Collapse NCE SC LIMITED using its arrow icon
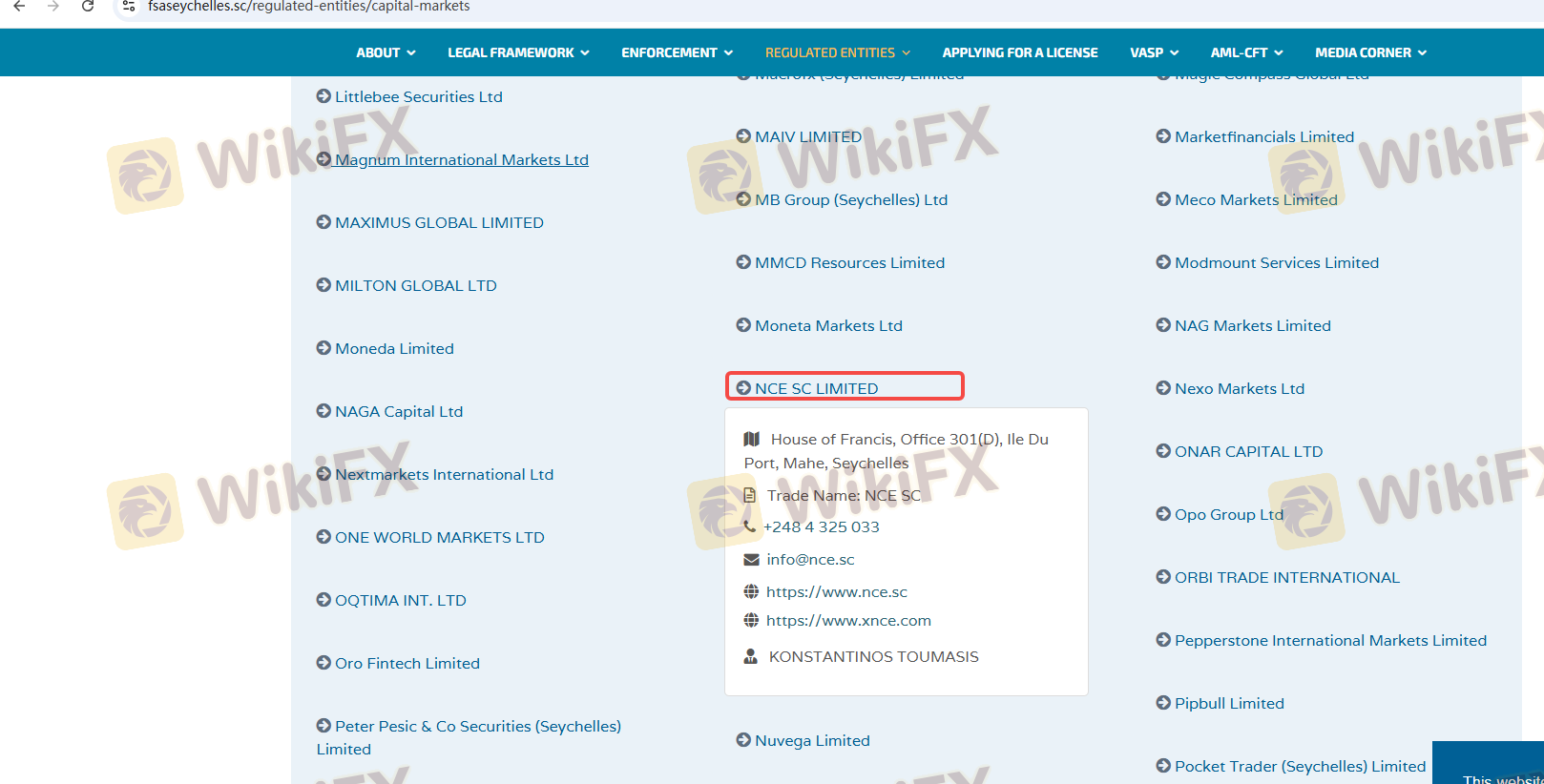Screen dimensions: 1544x784 [x=743, y=388]
